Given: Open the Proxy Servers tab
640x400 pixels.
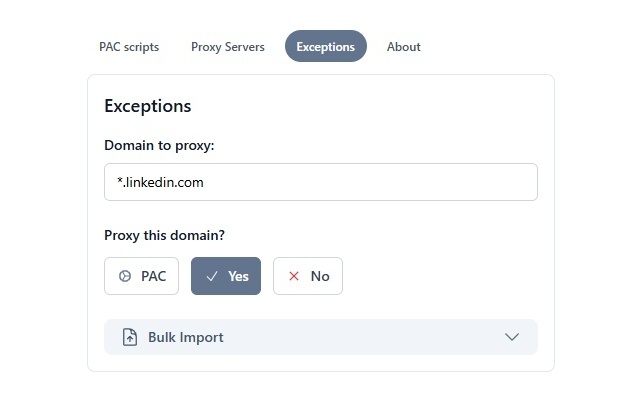Looking at the screenshot, I should [228, 47].
